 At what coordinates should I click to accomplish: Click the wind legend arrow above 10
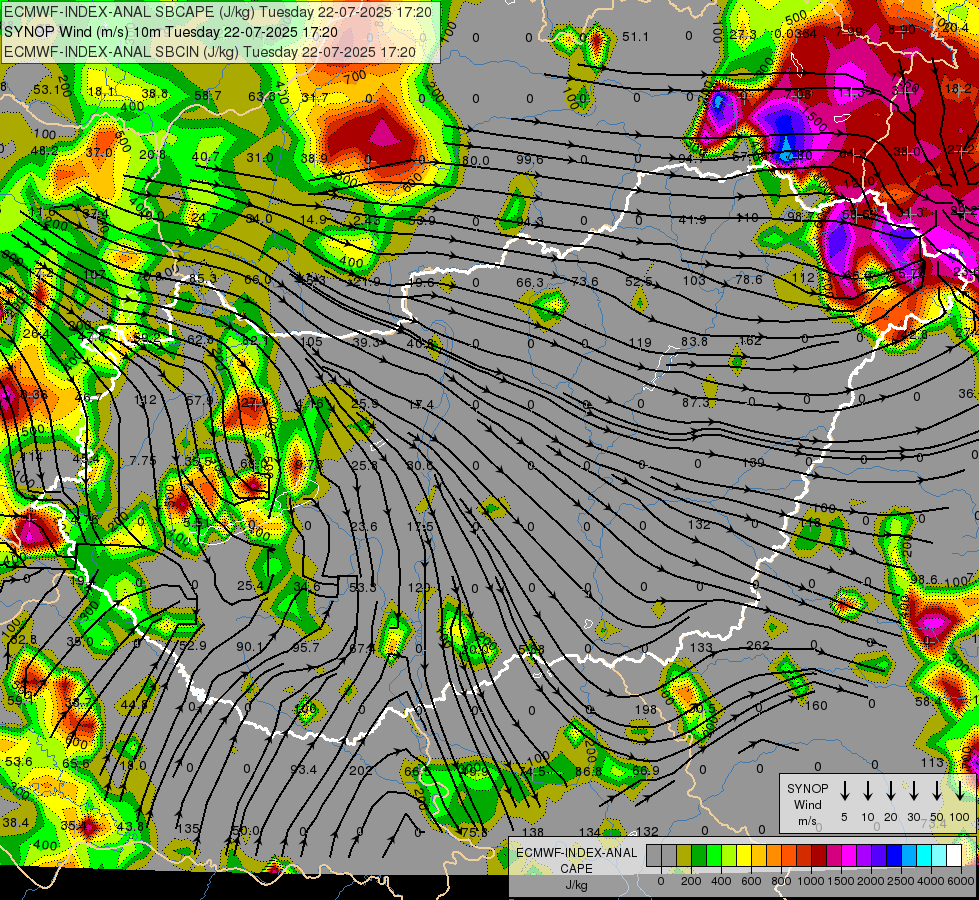pyautogui.click(x=867, y=791)
